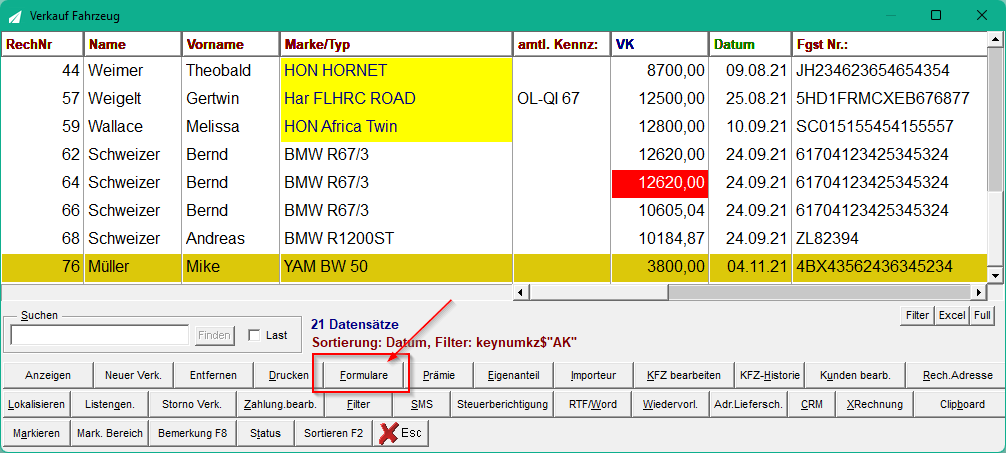Viewport: 1006px width, 453px height.
Task: Click the Steuerberichtigung button
Action: tap(502, 405)
